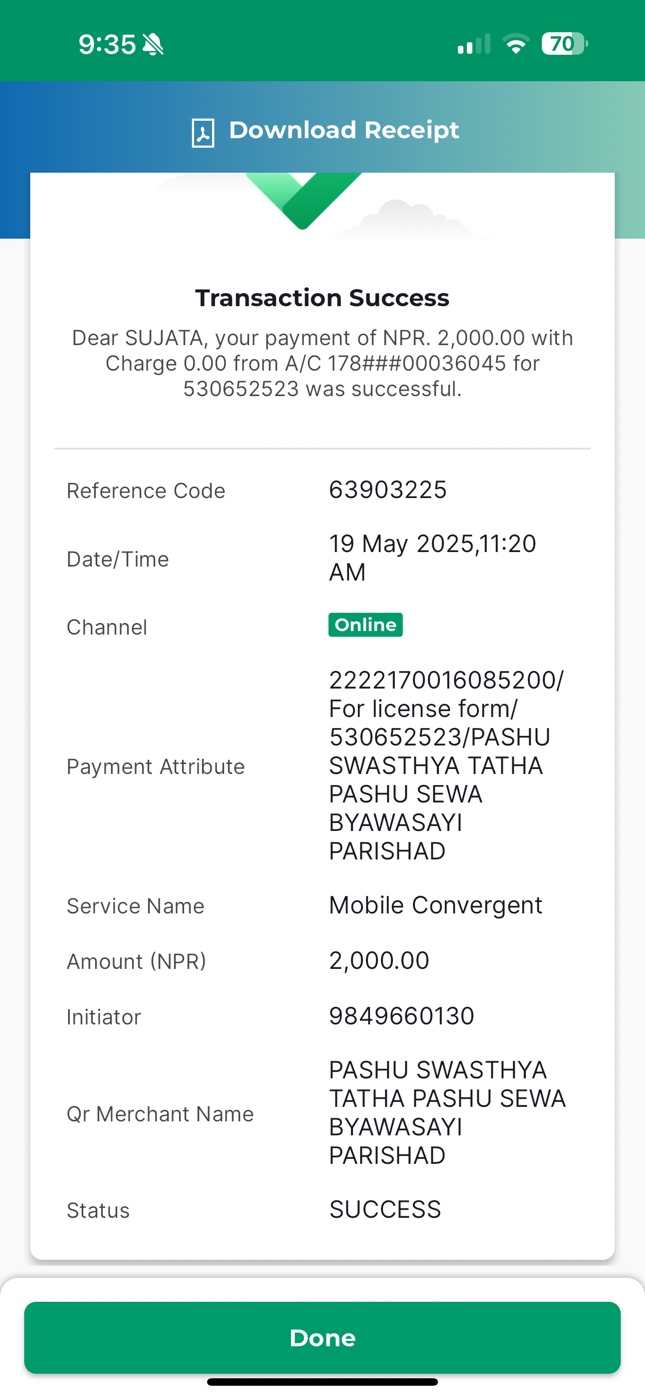Tap the home indicator bar at bottom
This screenshot has width=645, height=1398.
point(322,1382)
